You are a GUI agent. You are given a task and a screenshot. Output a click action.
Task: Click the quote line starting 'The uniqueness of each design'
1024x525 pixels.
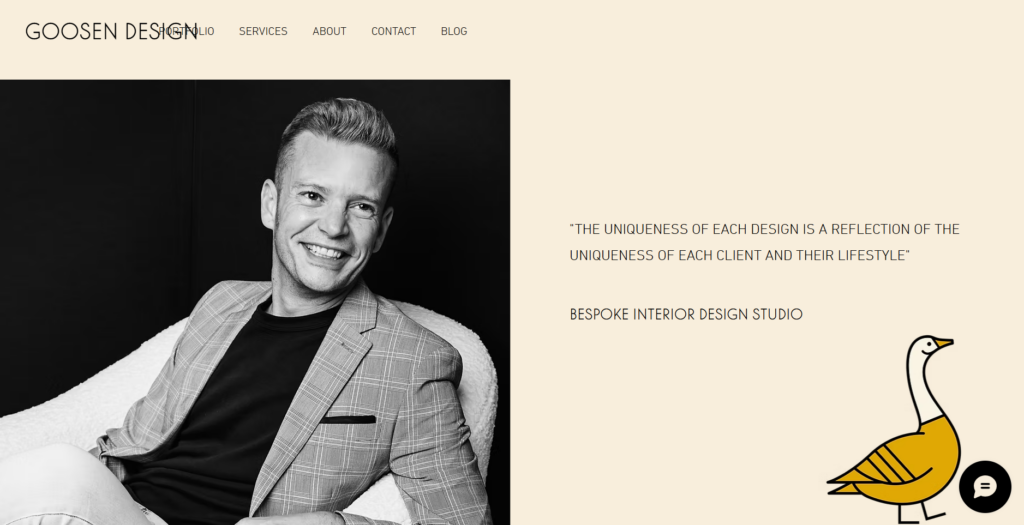(764, 229)
